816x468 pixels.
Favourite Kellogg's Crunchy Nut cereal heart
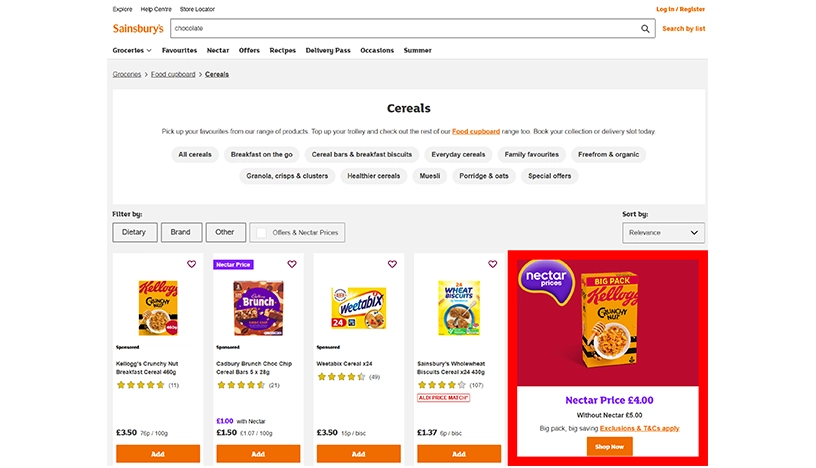click(192, 264)
